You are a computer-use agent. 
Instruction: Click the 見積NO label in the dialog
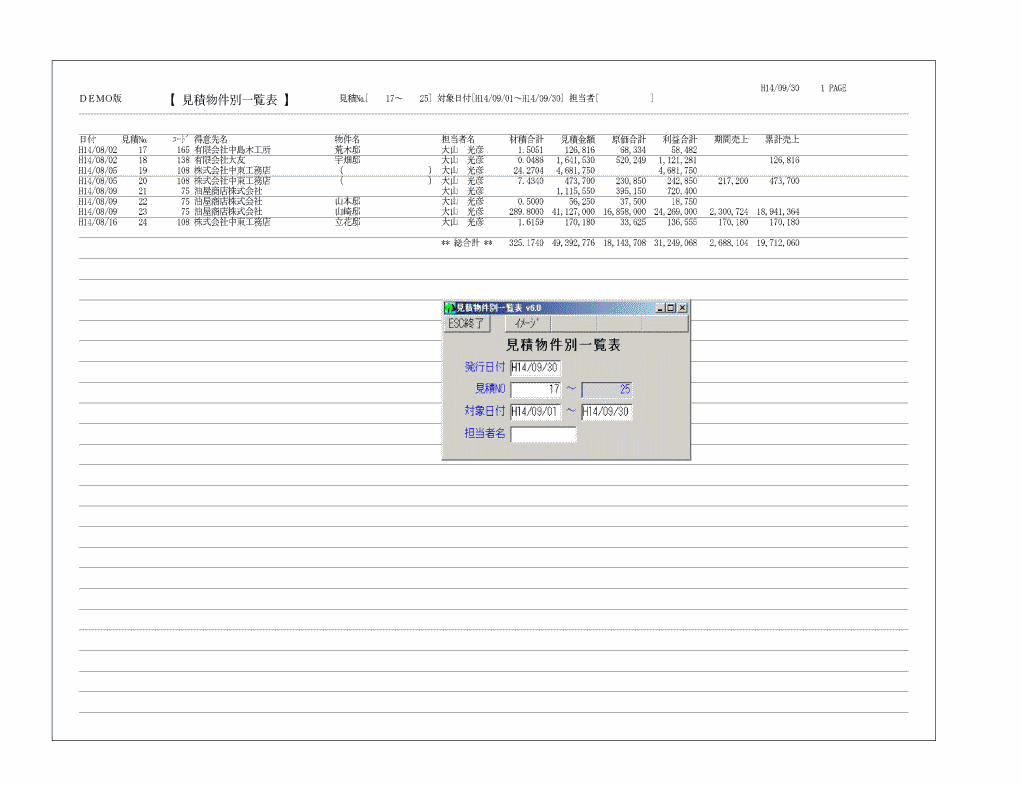tap(490, 389)
